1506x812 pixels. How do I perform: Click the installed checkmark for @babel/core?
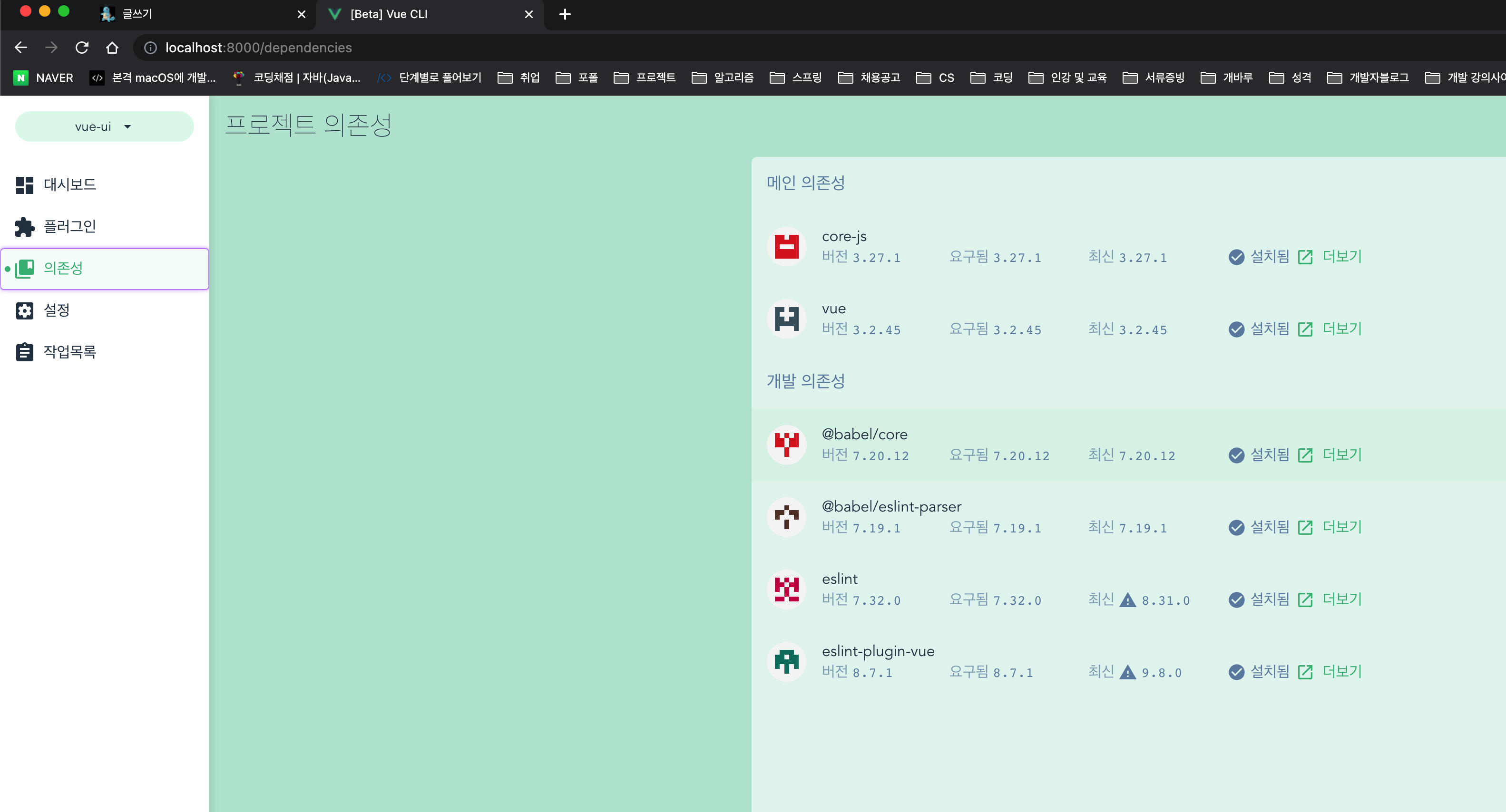point(1236,455)
